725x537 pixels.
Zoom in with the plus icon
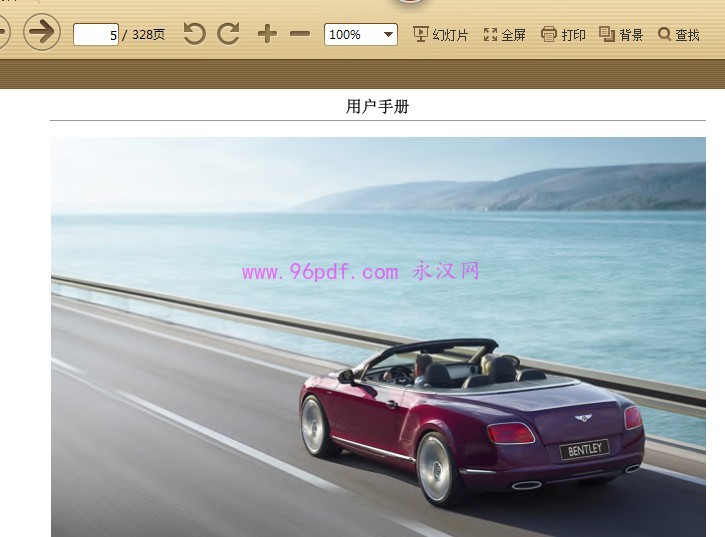tap(267, 34)
